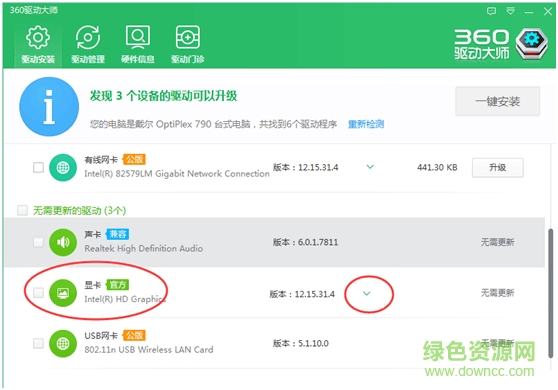Click the 显卡 display icon
558x390 pixels.
(63, 293)
